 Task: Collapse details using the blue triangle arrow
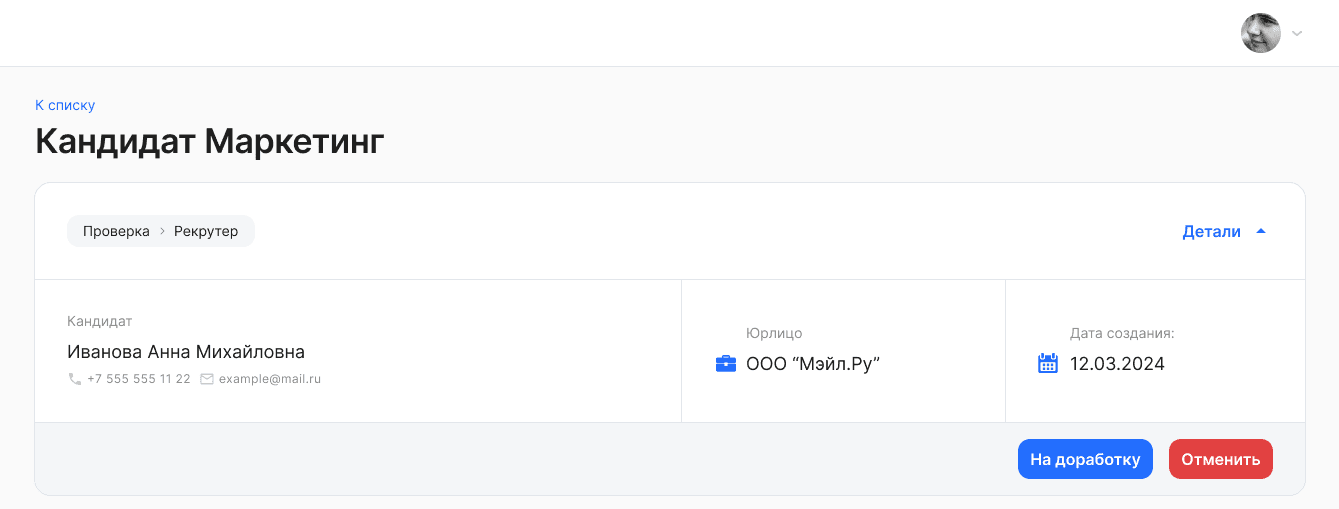[1261, 231]
